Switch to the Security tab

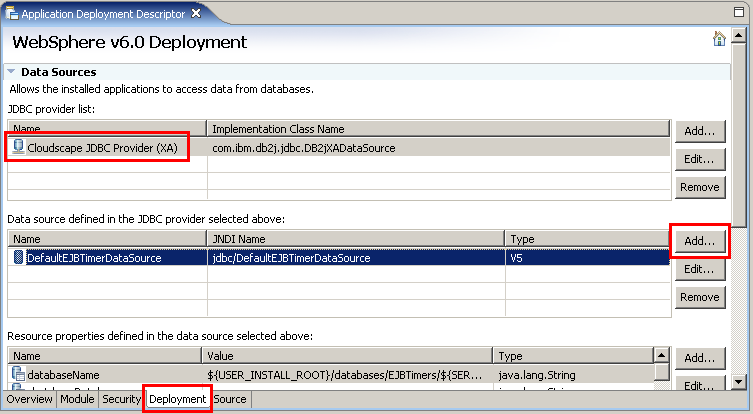pyautogui.click(x=121, y=399)
